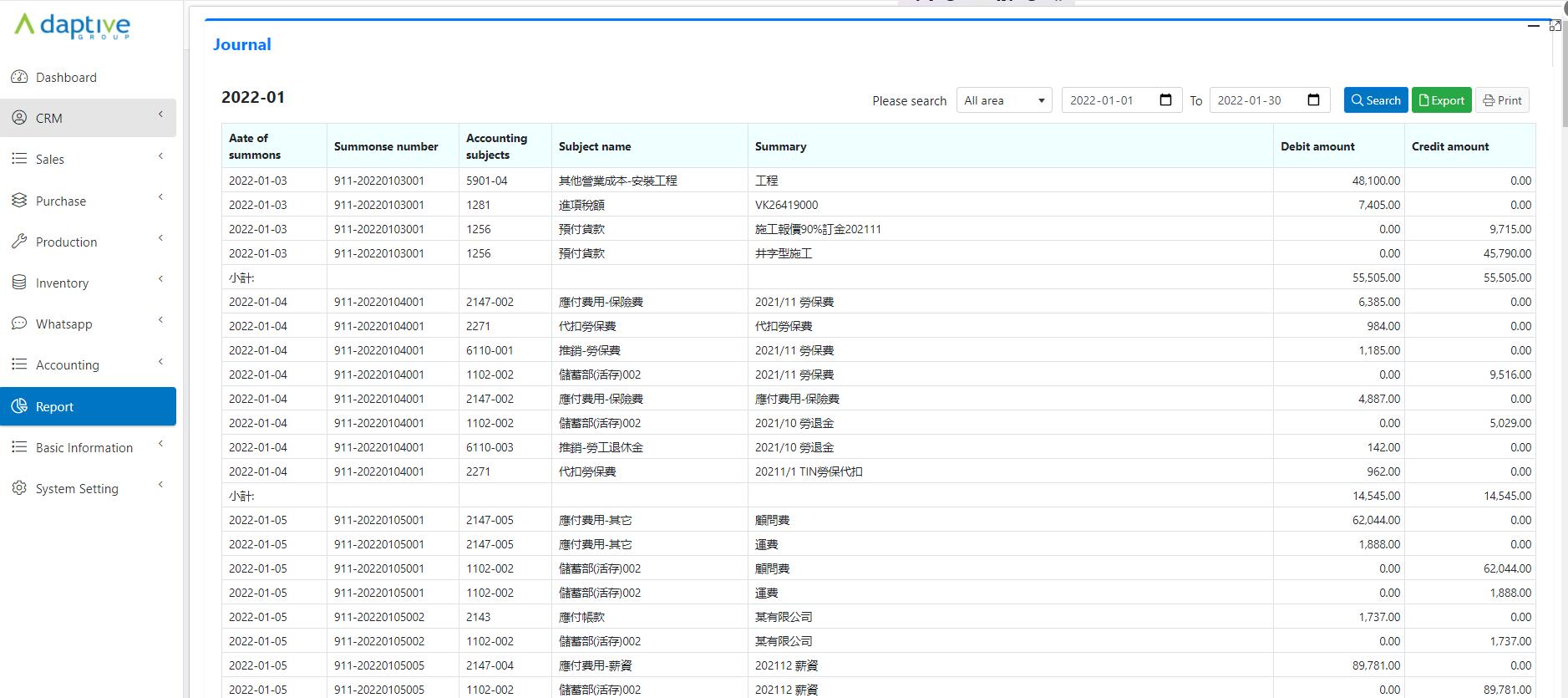Viewport: 1568px width, 698px height.
Task: Click the System Setting gear icon
Action: (19, 488)
